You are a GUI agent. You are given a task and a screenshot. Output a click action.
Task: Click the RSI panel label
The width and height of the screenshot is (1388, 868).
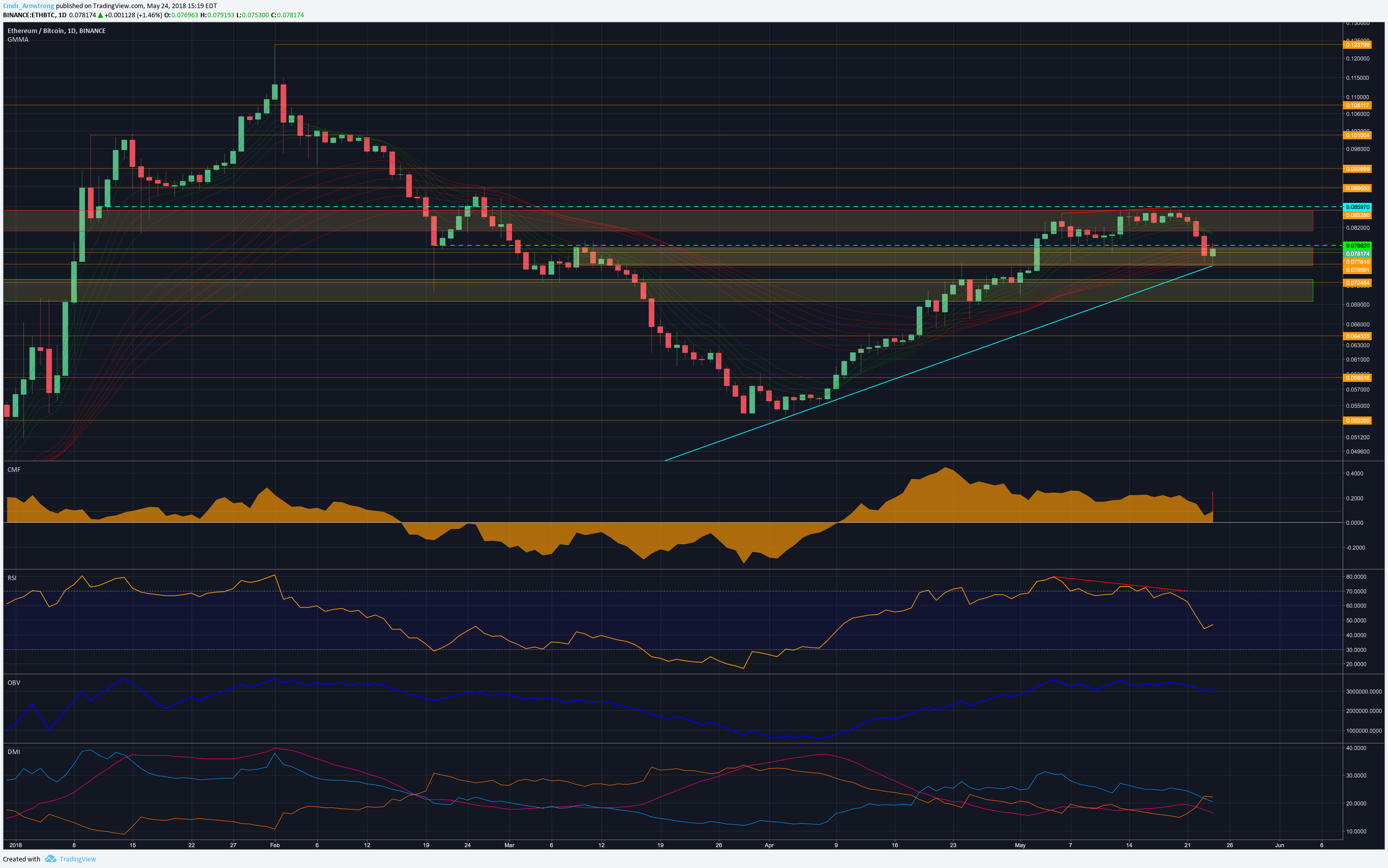coord(12,578)
